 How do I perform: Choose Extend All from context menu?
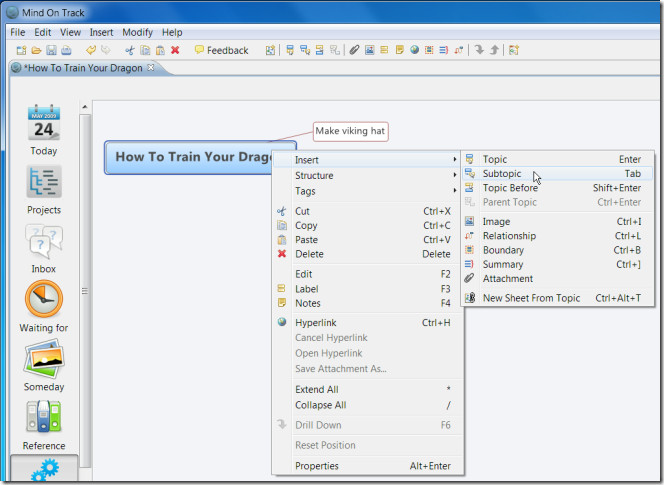click(x=367, y=389)
